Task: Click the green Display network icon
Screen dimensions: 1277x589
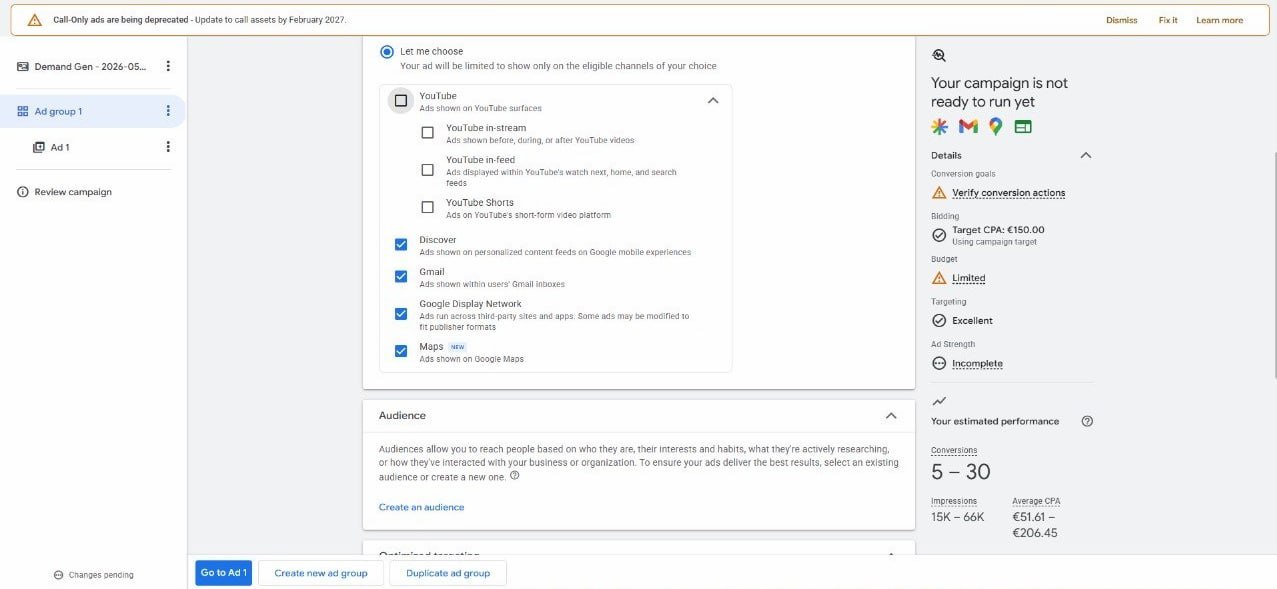Action: click(x=1023, y=127)
